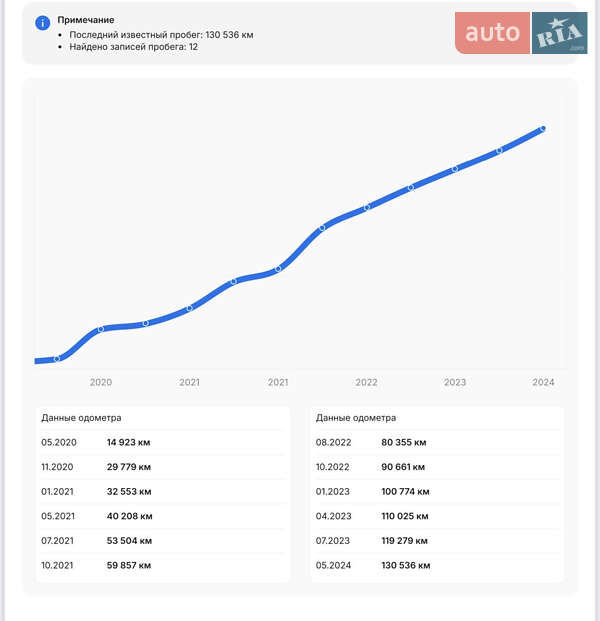This screenshot has height=621, width=600.
Task: Click the 2024 label on the chart axis
Action: pos(543,382)
